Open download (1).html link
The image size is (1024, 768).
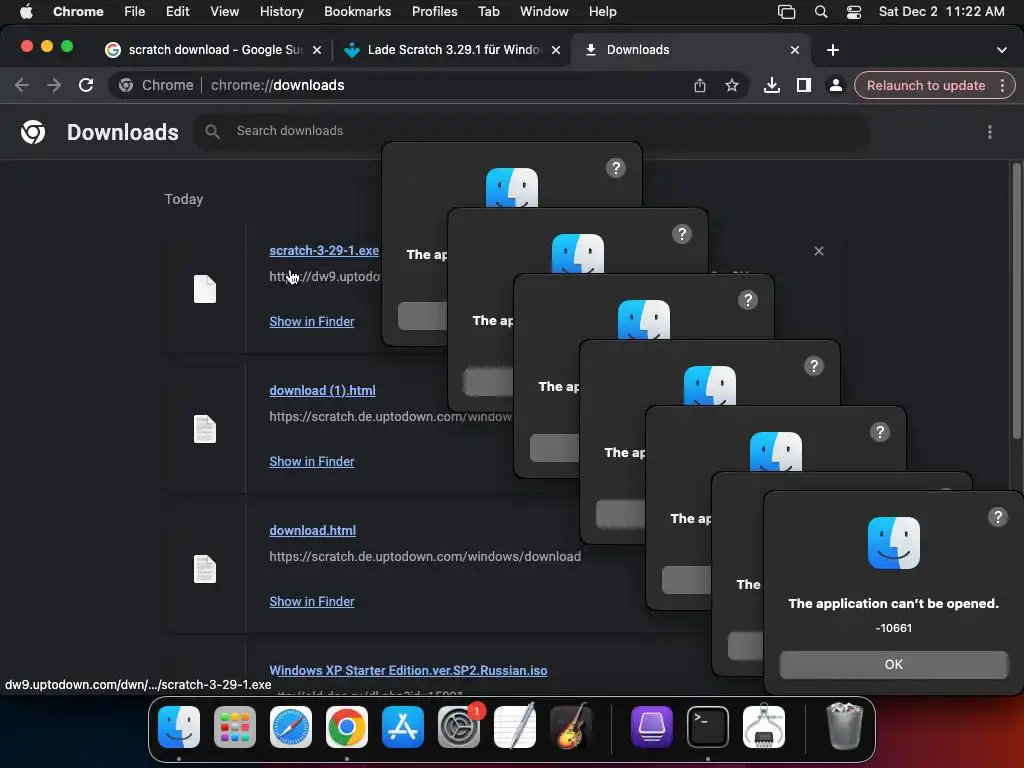pos(322,391)
